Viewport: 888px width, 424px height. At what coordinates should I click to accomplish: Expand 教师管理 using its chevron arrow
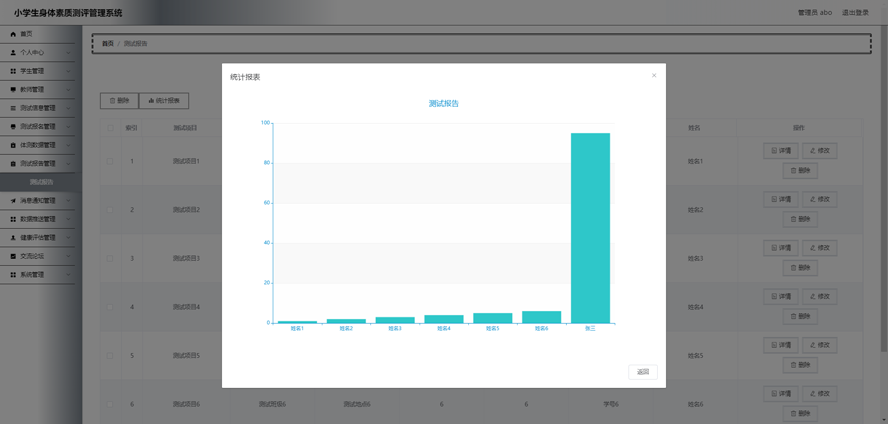point(69,89)
